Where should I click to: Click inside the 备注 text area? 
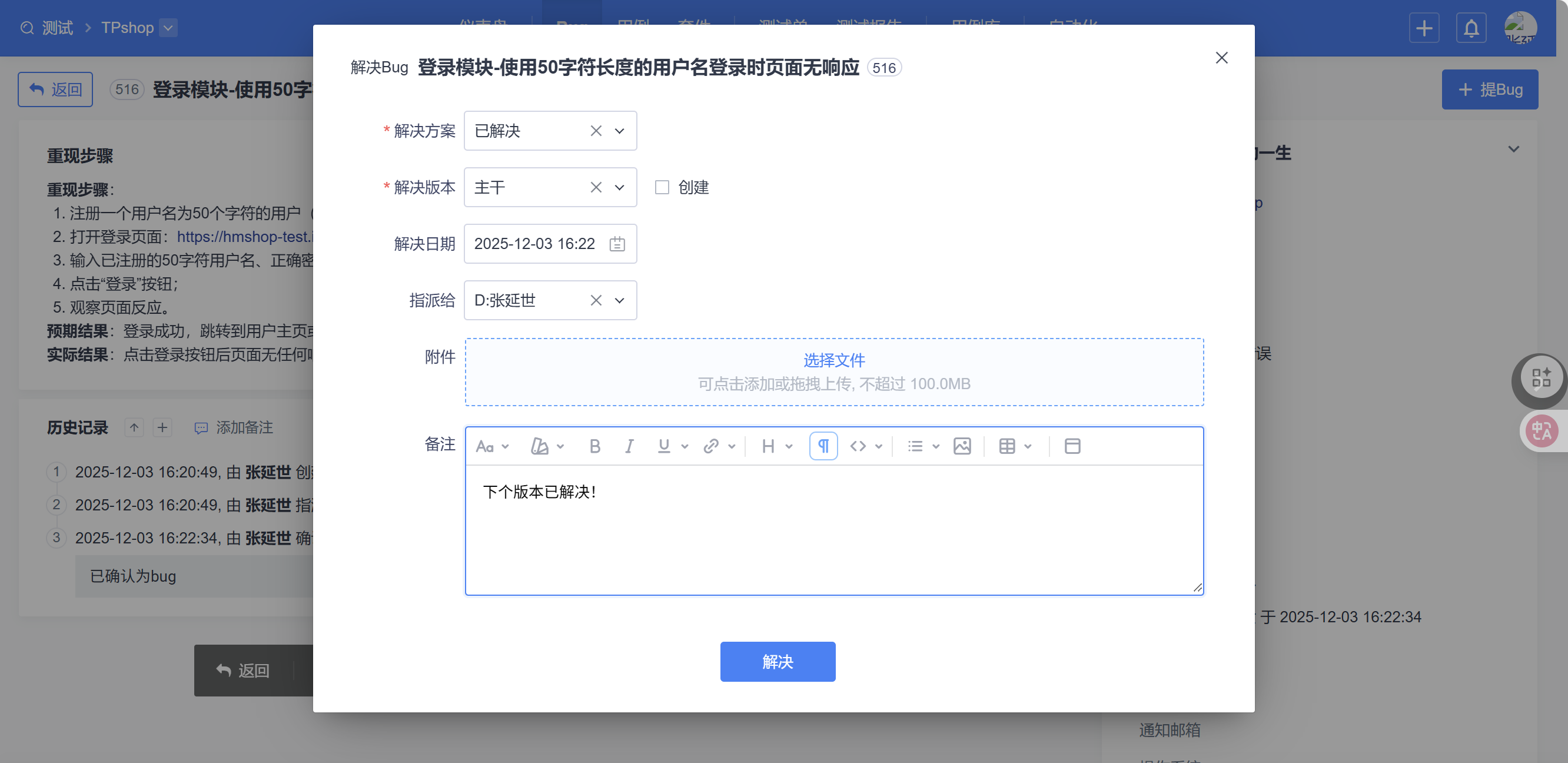coord(834,530)
